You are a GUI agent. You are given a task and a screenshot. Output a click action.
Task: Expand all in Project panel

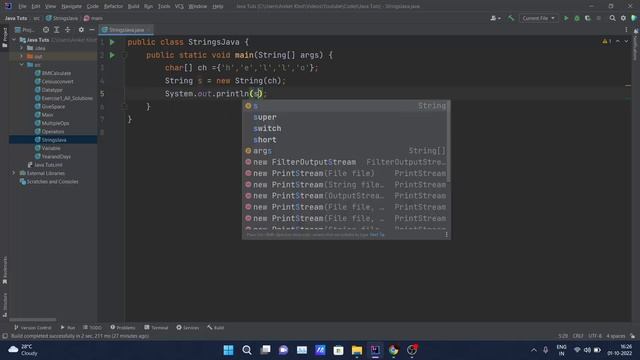tap(56, 30)
